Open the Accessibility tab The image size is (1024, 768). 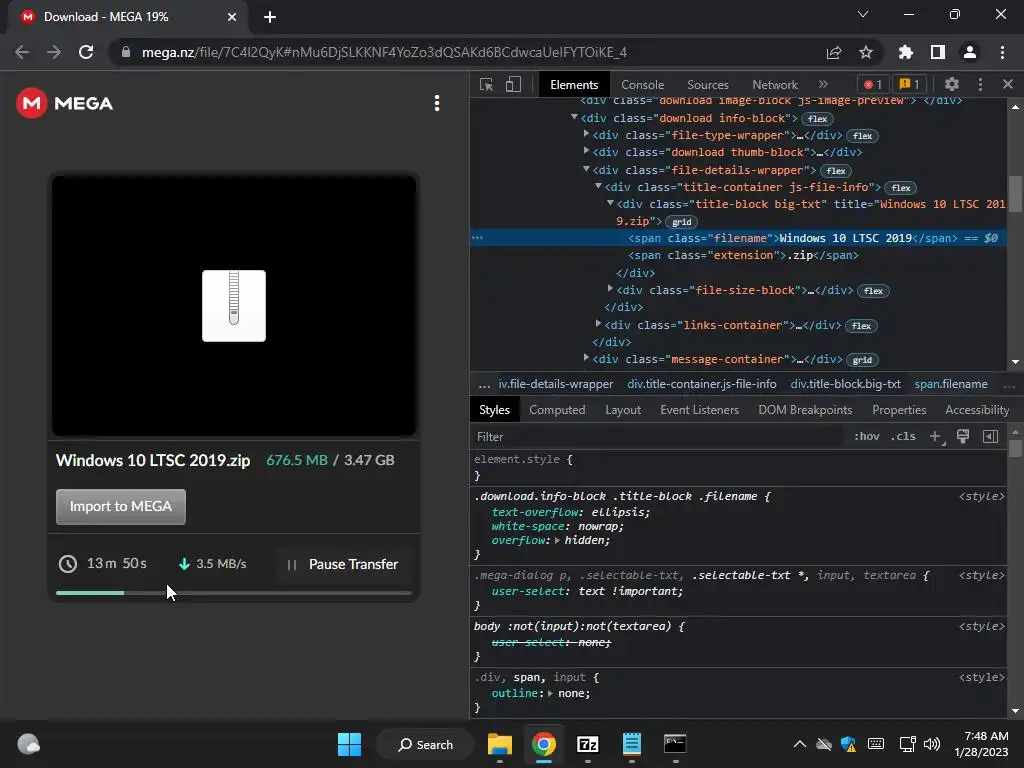tap(977, 410)
